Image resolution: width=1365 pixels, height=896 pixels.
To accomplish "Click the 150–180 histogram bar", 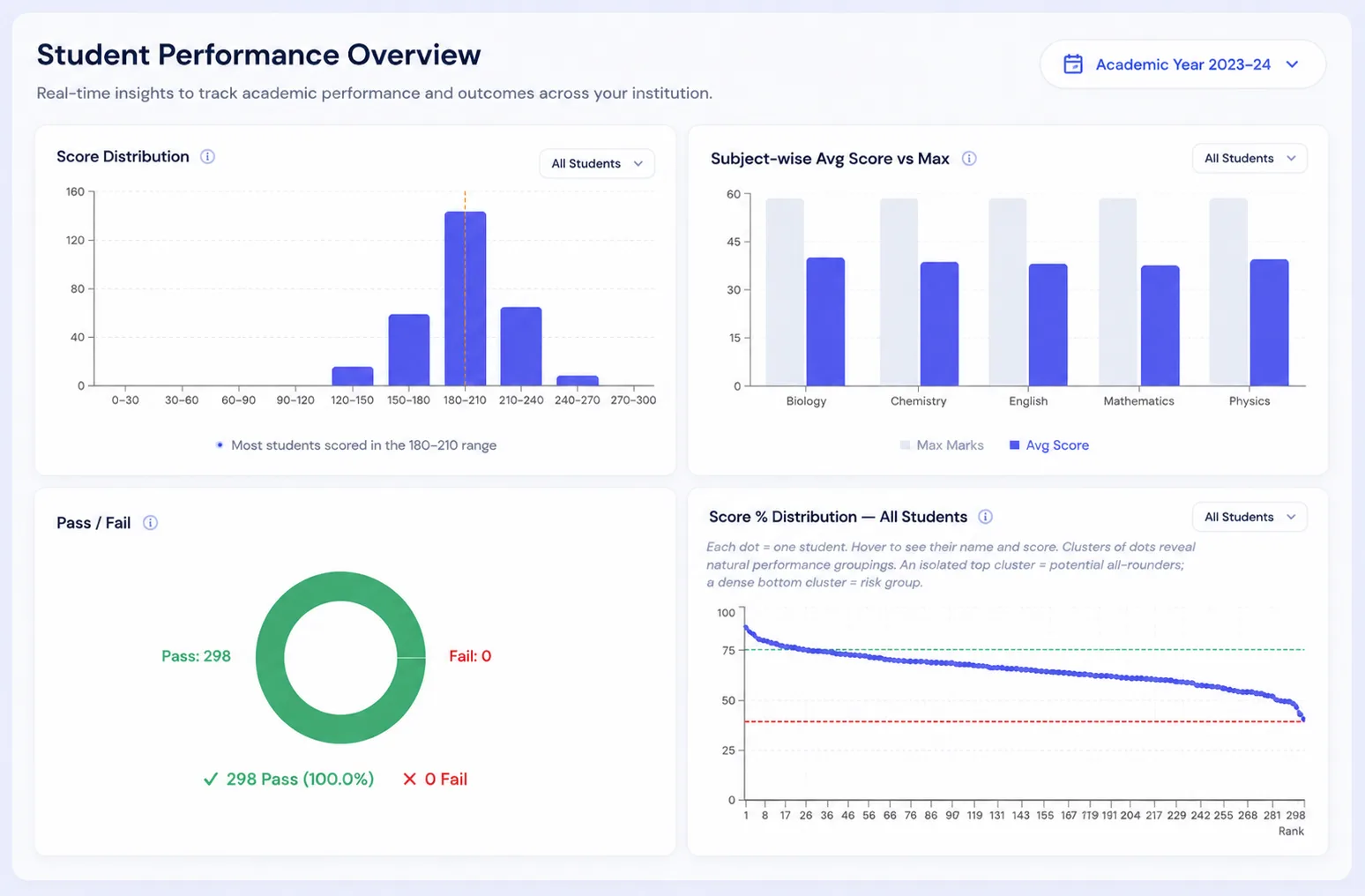I will 409,350.
